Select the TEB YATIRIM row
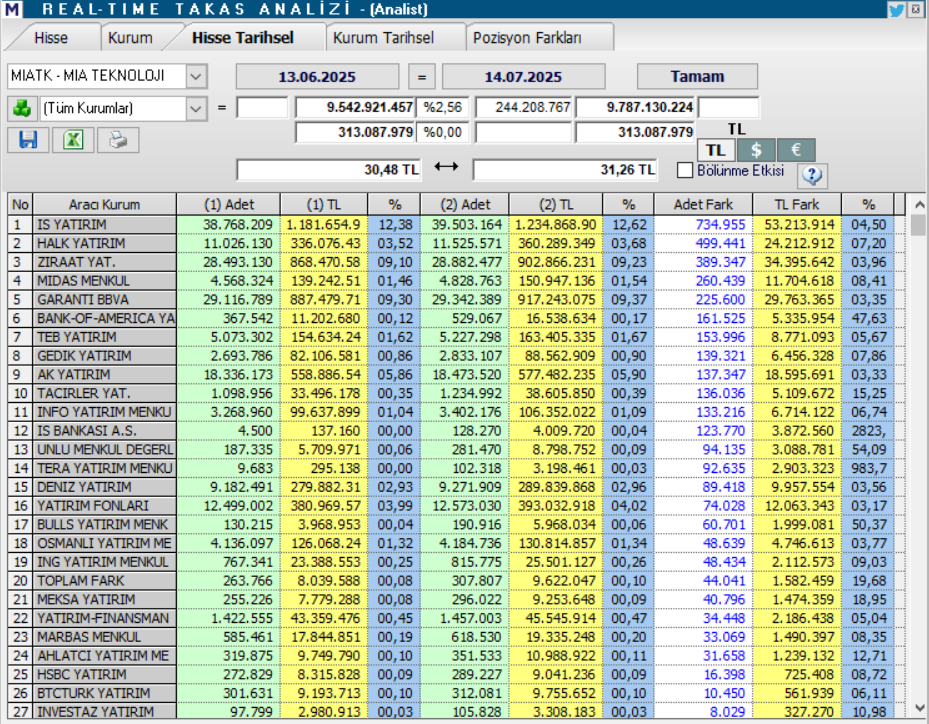The width and height of the screenshot is (929, 724). point(456,337)
